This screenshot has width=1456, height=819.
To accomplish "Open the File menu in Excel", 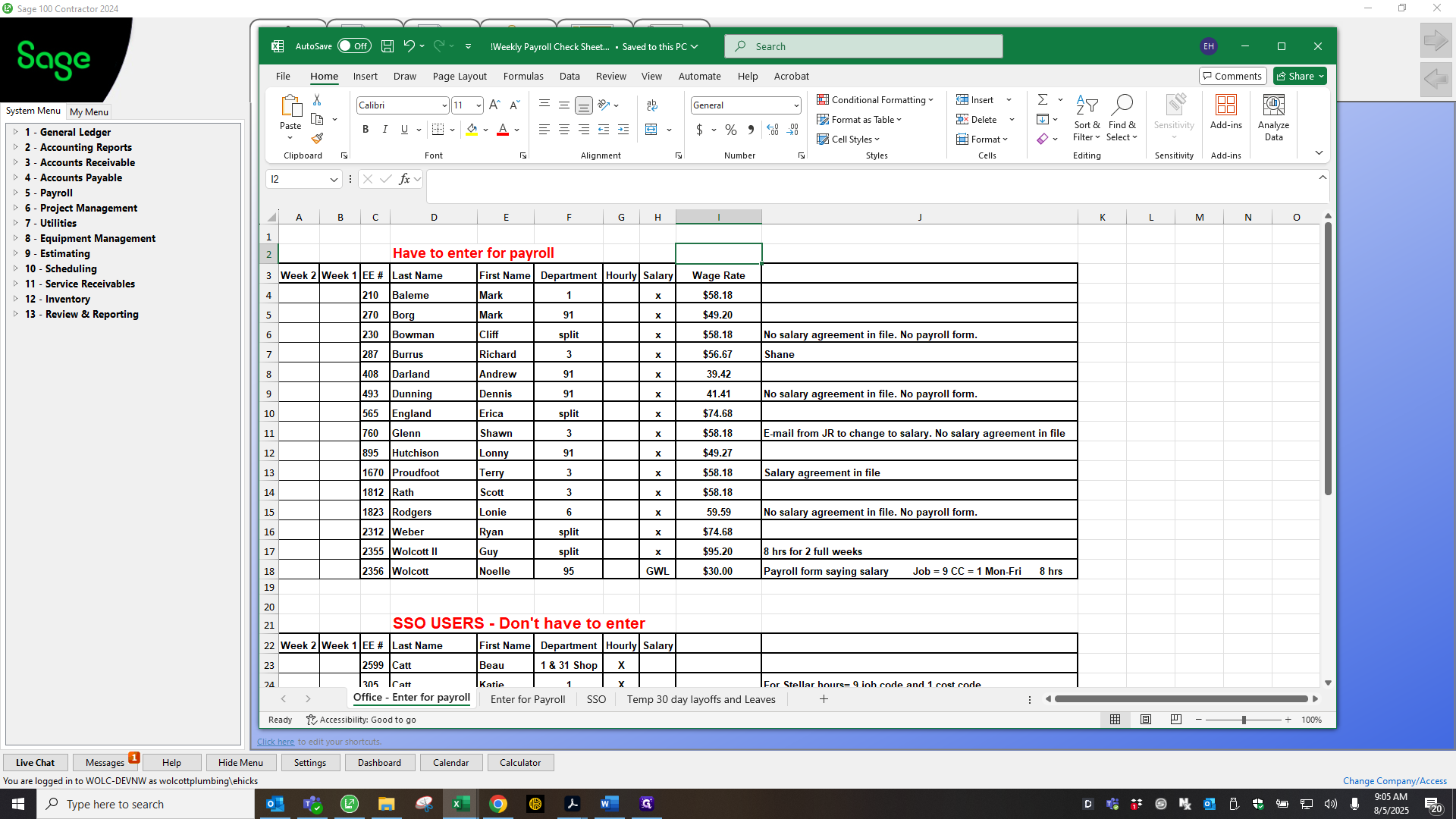I will (x=283, y=76).
